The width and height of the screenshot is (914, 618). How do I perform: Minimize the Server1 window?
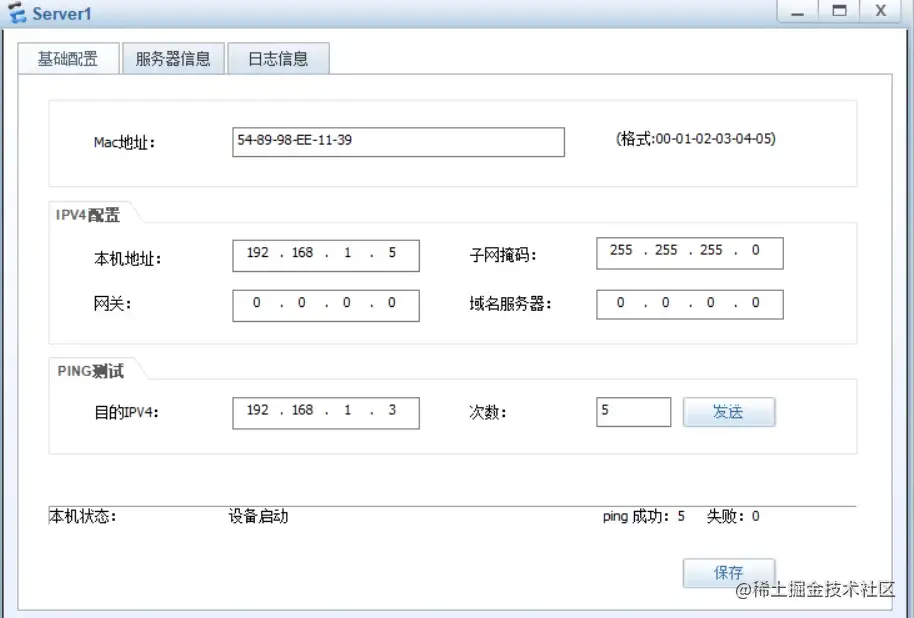(797, 11)
